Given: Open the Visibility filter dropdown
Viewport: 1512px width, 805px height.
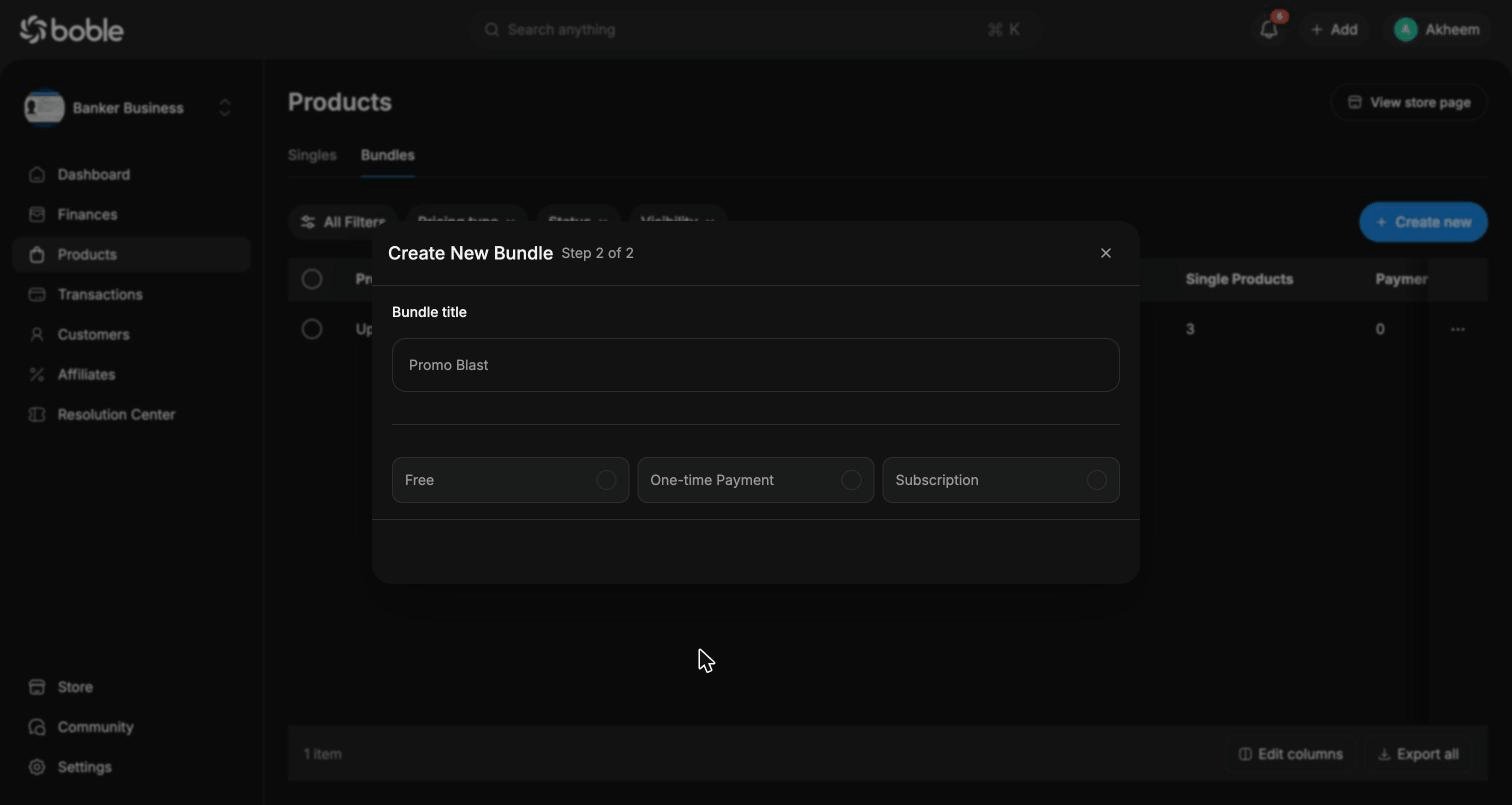Looking at the screenshot, I should point(677,222).
